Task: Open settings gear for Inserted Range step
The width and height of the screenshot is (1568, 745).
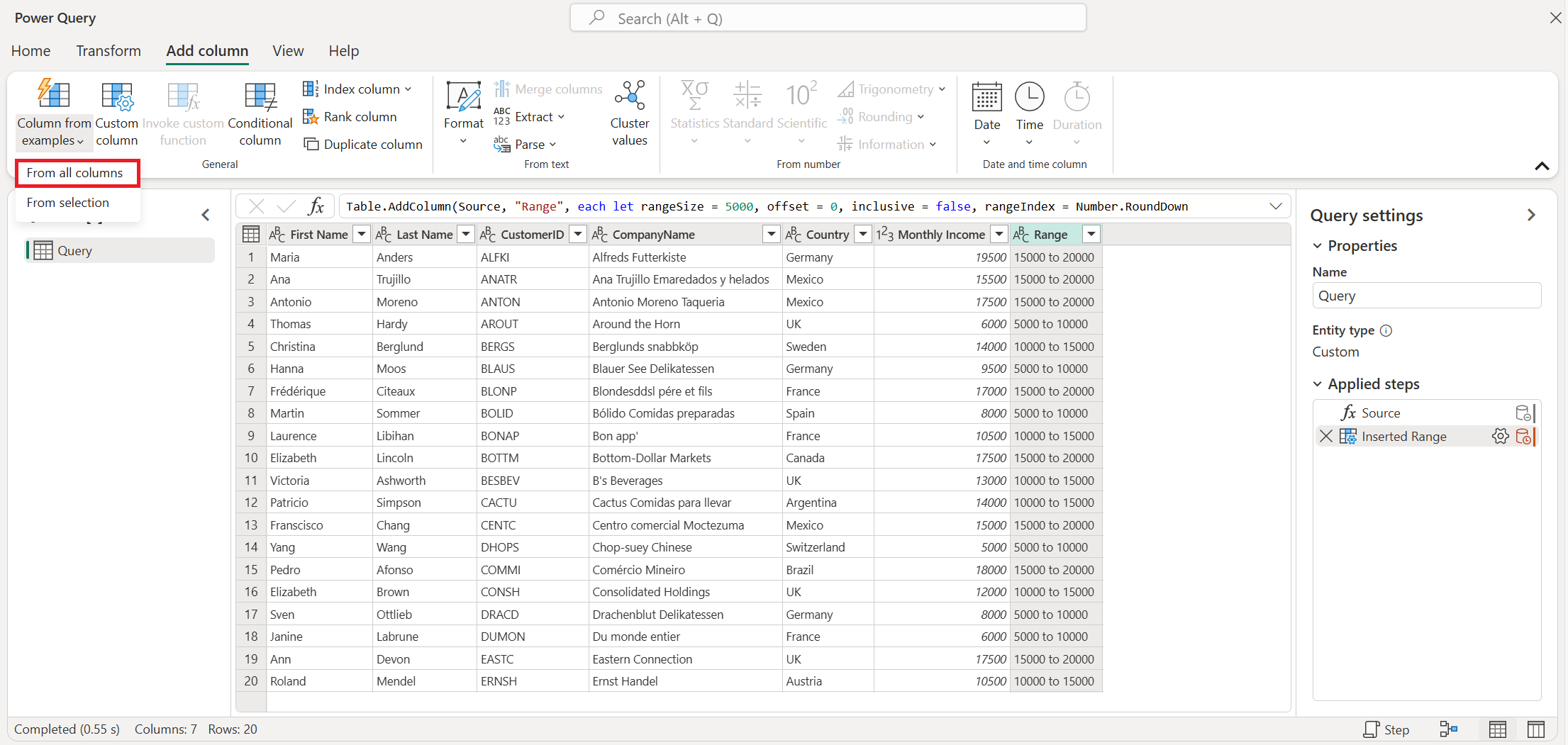Action: [x=1500, y=437]
